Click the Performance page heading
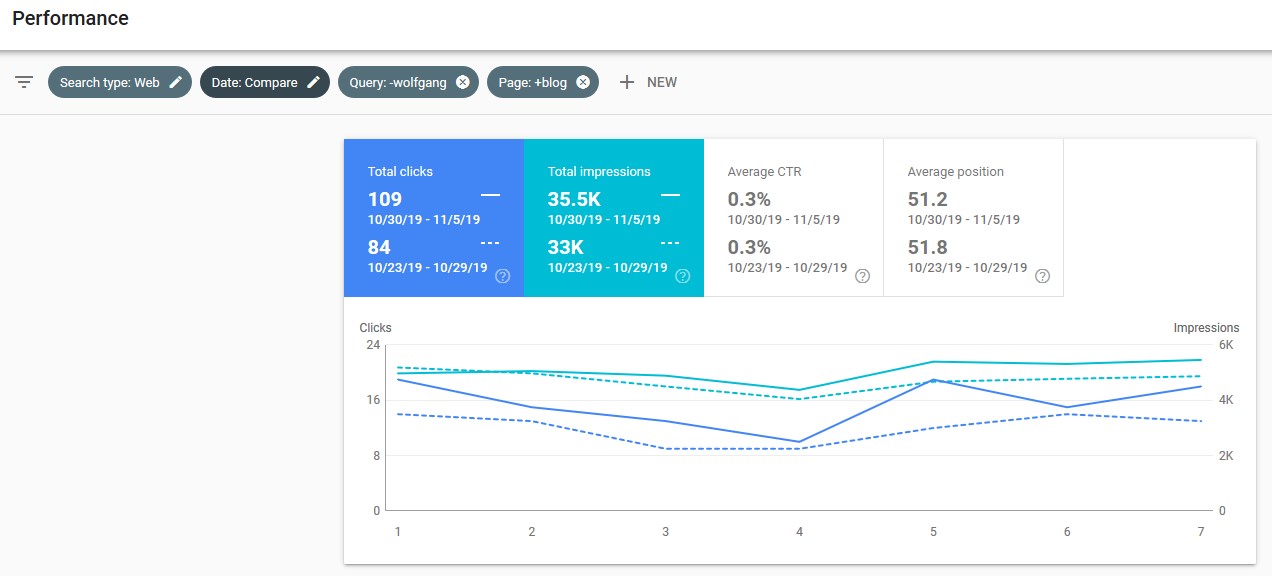The height and width of the screenshot is (576, 1272). [x=70, y=18]
